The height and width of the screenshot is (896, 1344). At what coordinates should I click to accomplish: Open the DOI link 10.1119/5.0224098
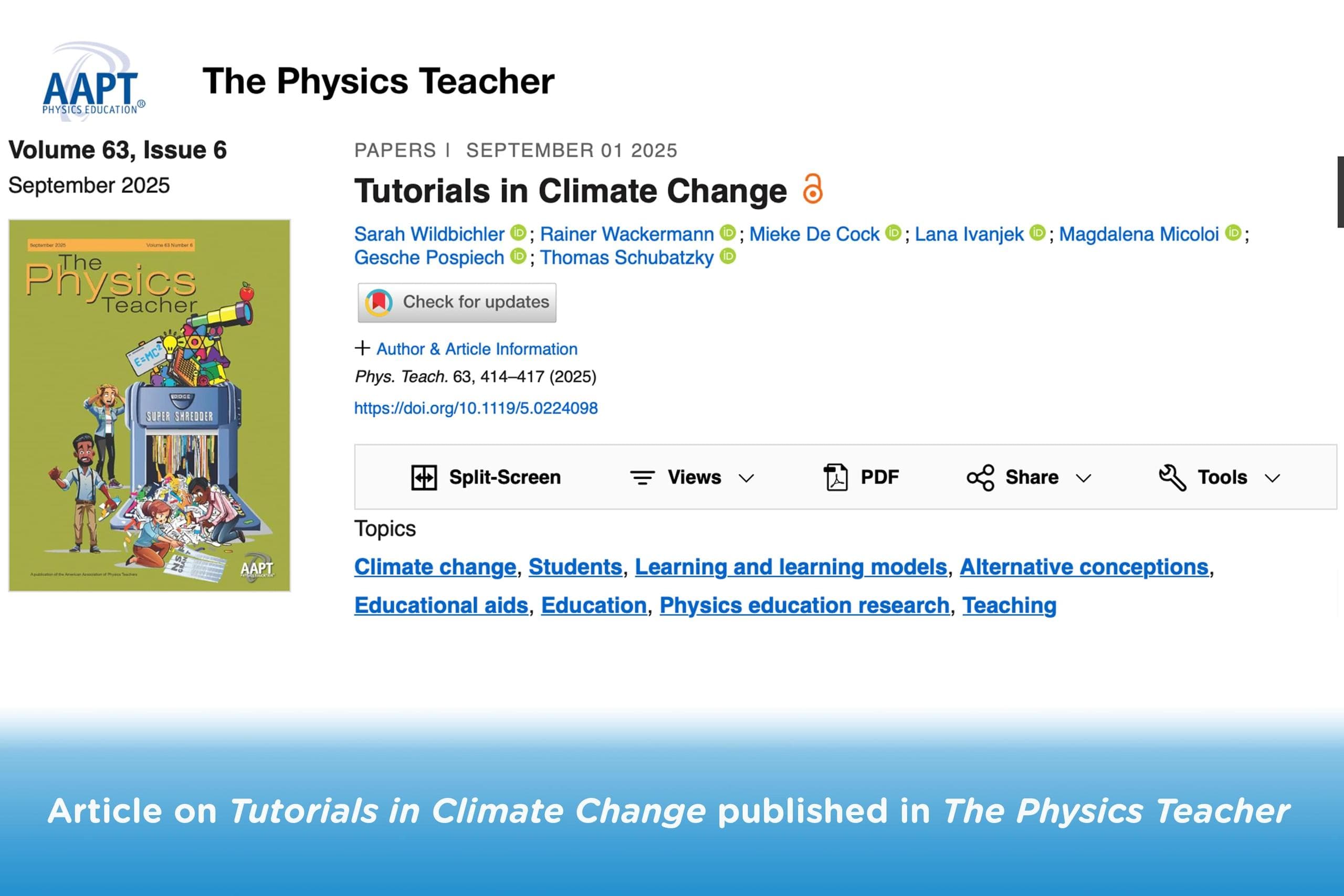[x=476, y=408]
